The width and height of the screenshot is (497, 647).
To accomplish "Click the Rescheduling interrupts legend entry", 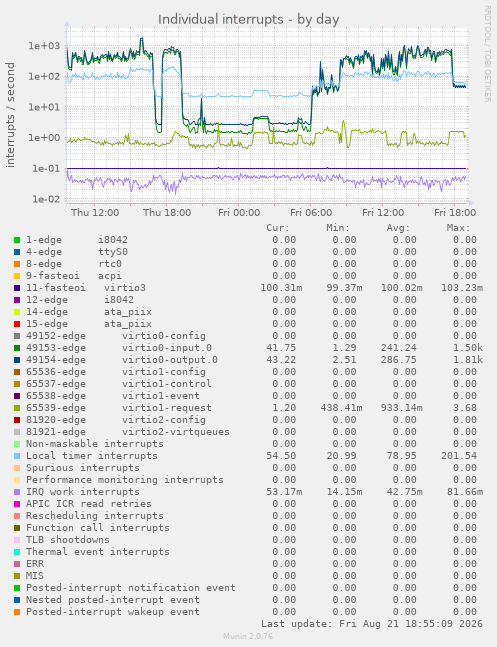I will point(95,516).
